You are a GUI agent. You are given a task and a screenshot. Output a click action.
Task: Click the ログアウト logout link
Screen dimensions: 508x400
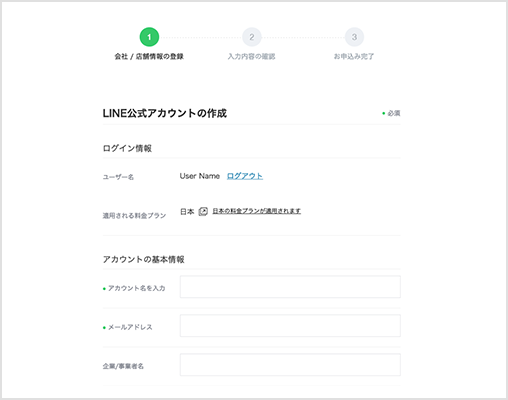245,176
